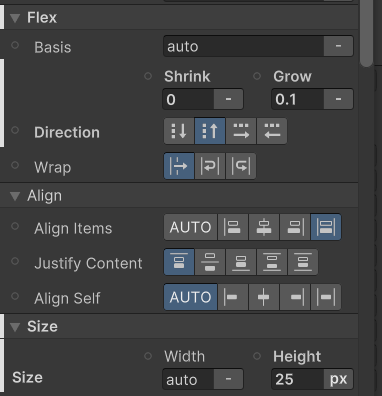Image resolution: width=382 pixels, height=396 pixels.
Task: Set Justify Content to flex-end
Action: pos(241,262)
